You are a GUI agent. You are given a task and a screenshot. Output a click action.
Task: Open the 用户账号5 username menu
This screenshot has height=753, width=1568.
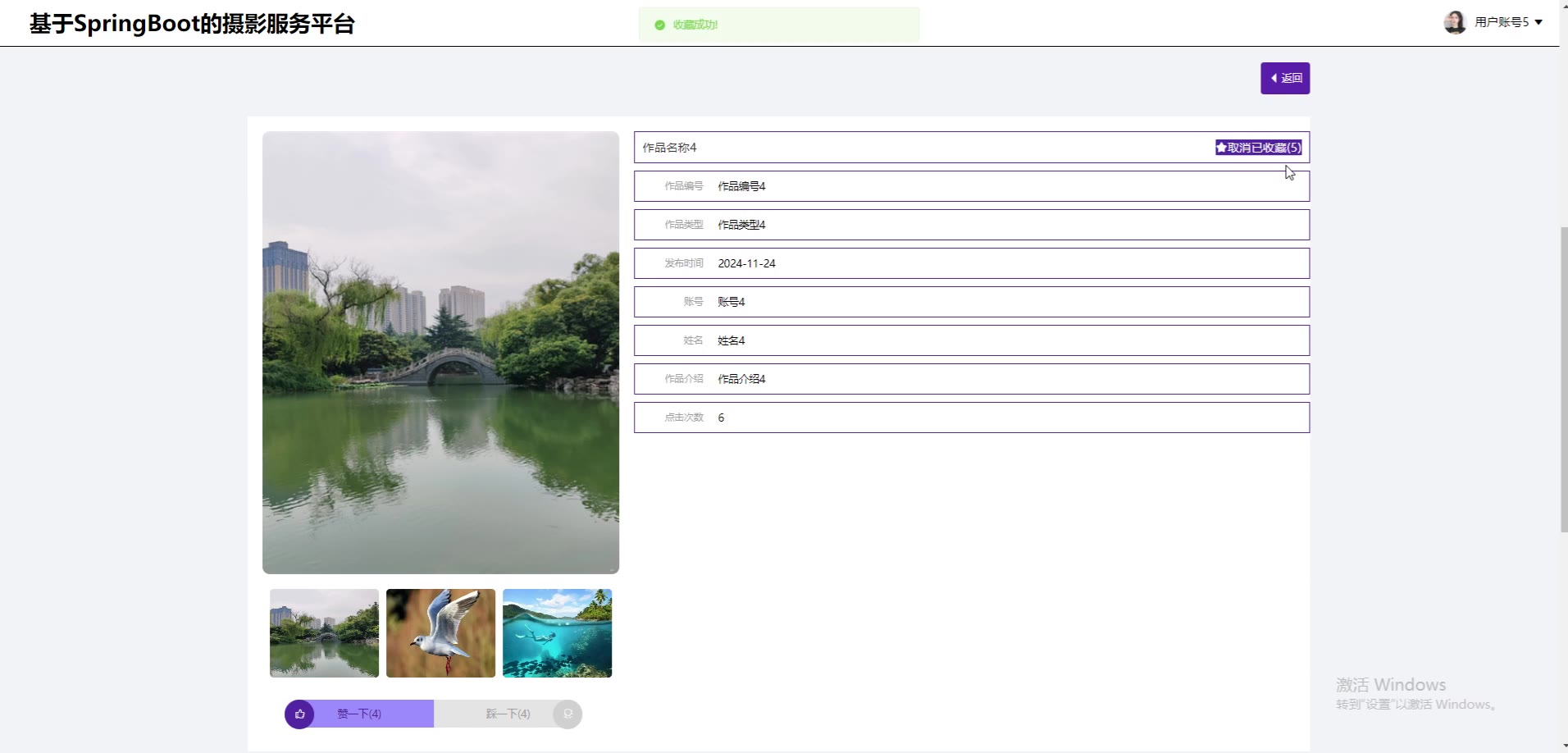[x=1501, y=22]
